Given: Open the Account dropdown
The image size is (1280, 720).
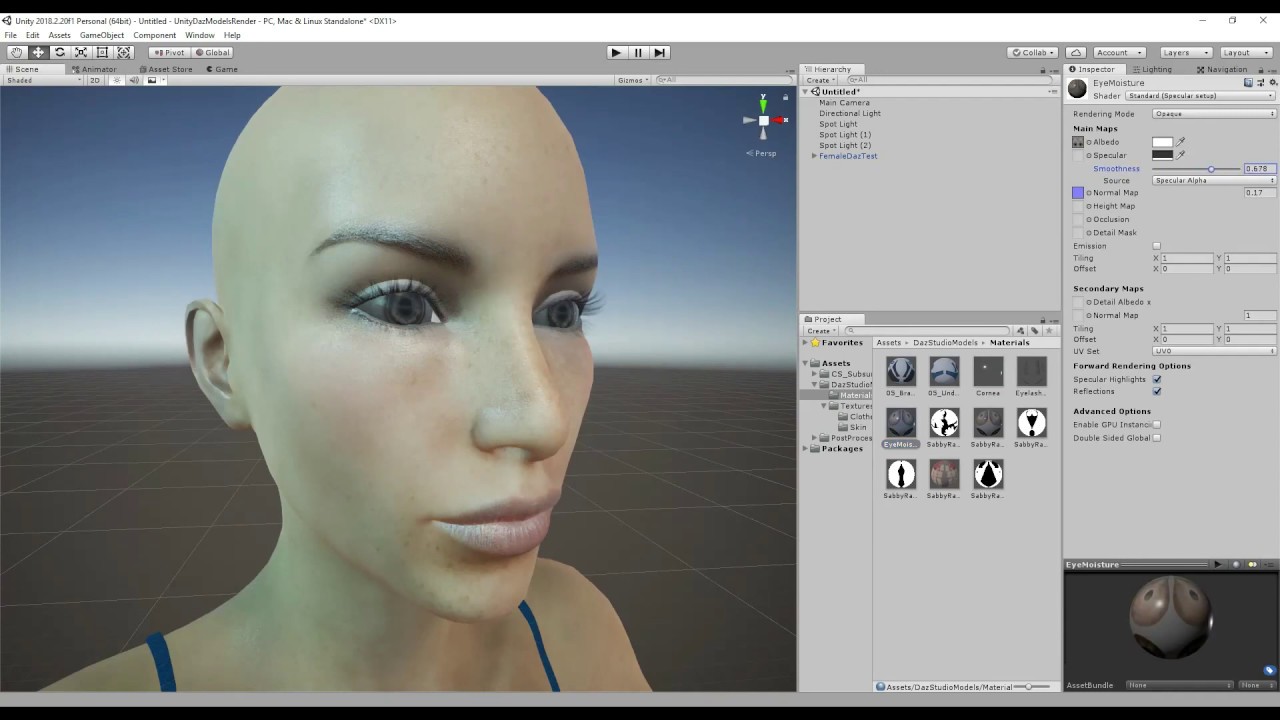Looking at the screenshot, I should [1118, 52].
